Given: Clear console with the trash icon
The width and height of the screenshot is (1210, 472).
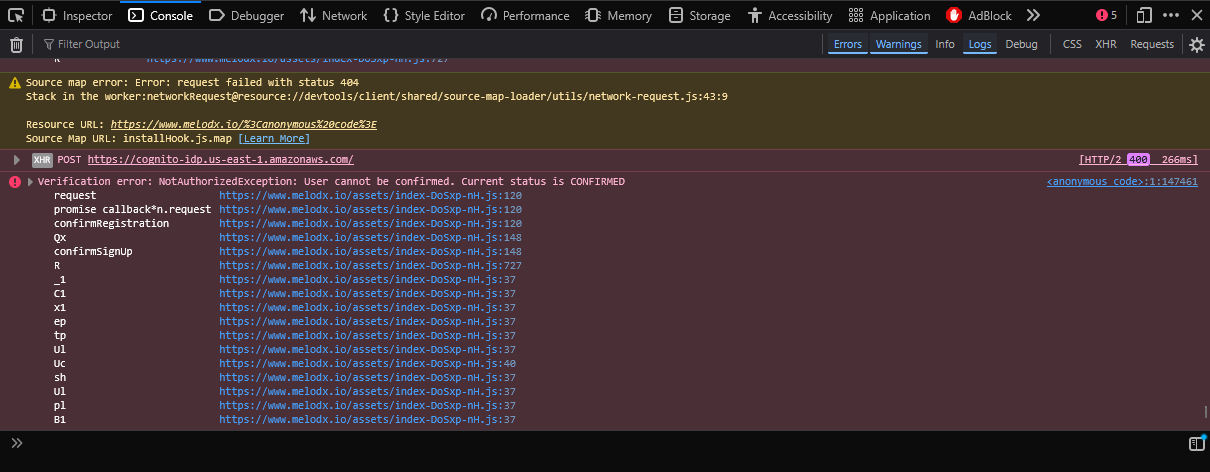Looking at the screenshot, I should point(16,44).
